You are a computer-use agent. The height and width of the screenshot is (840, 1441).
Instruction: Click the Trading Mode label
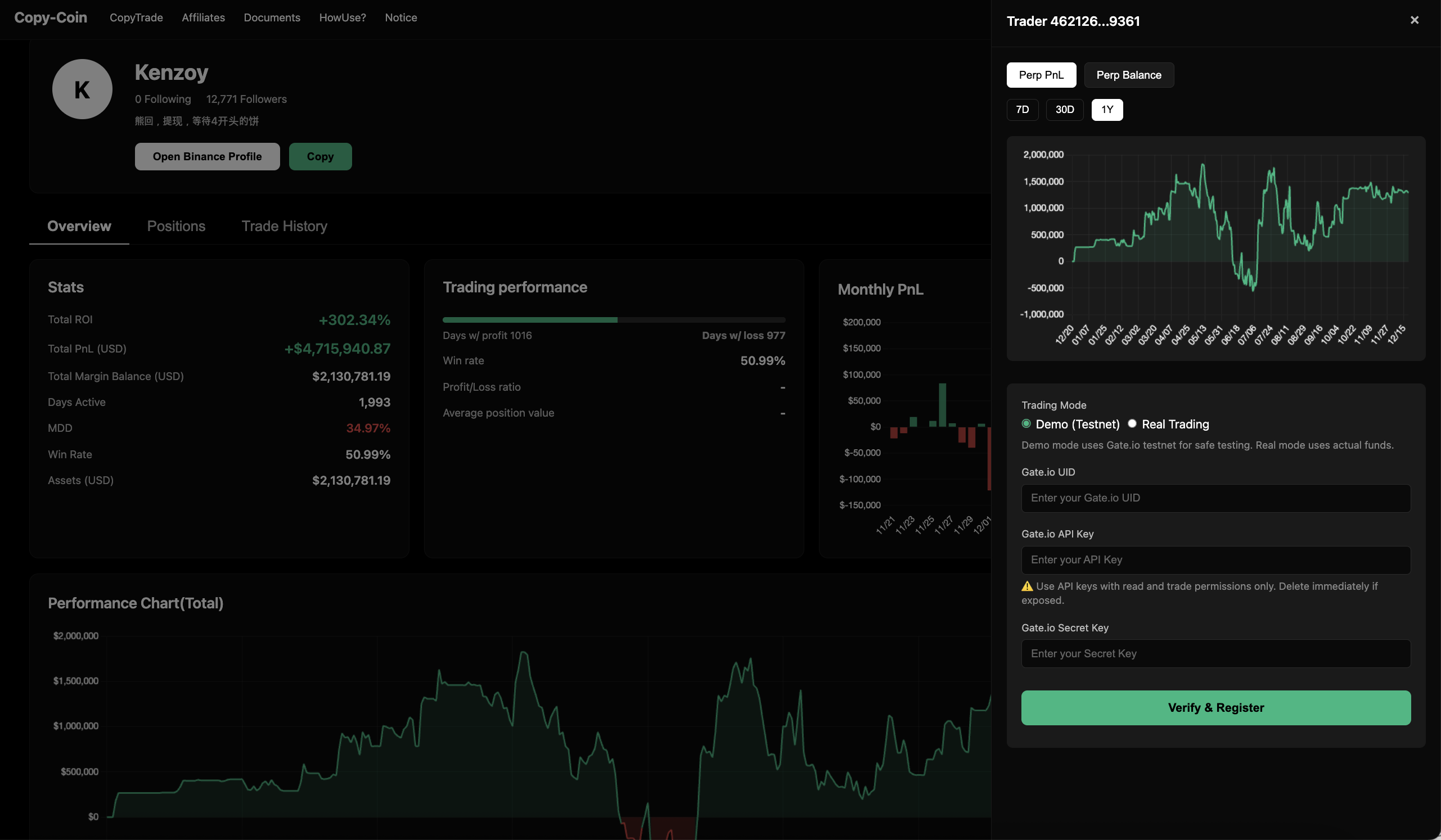pyautogui.click(x=1053, y=405)
